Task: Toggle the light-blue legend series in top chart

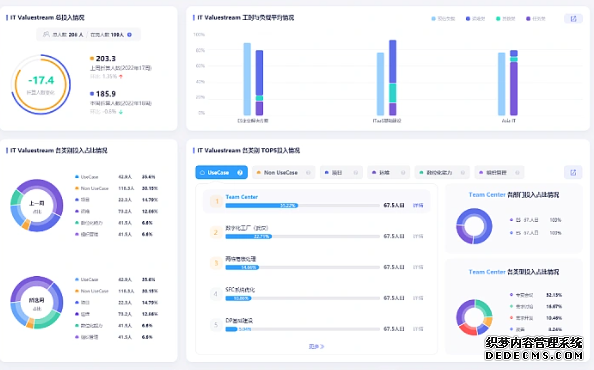Action: pyautogui.click(x=443, y=19)
